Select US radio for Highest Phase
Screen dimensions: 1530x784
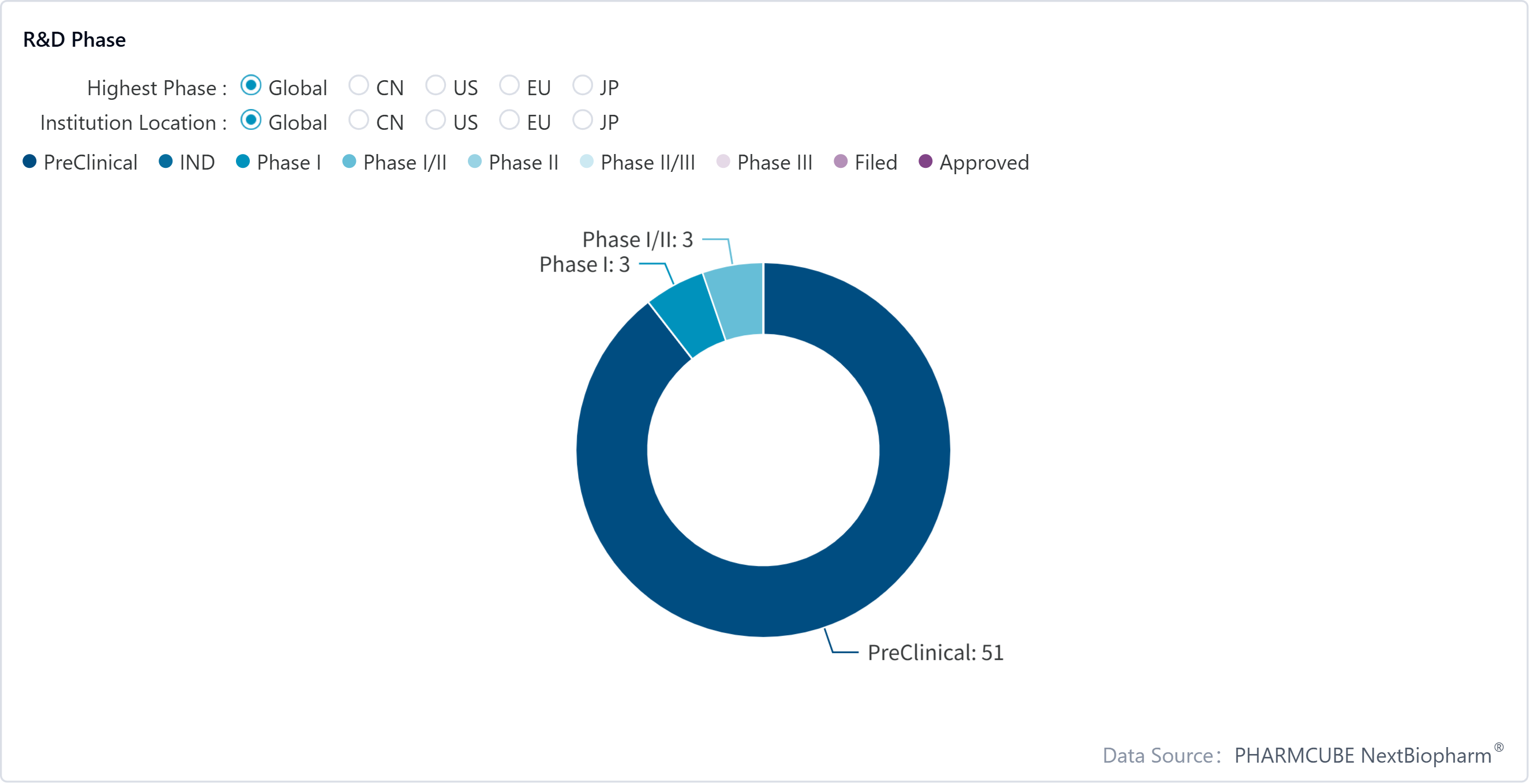point(436,86)
